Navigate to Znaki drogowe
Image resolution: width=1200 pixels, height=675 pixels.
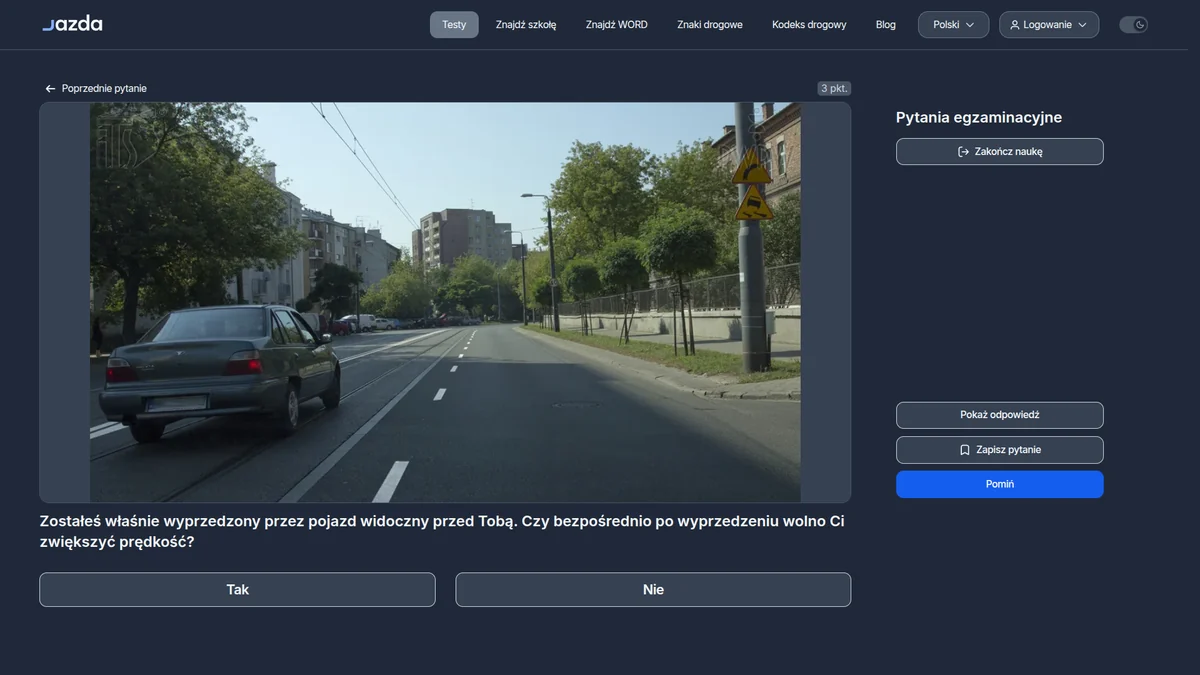(710, 25)
